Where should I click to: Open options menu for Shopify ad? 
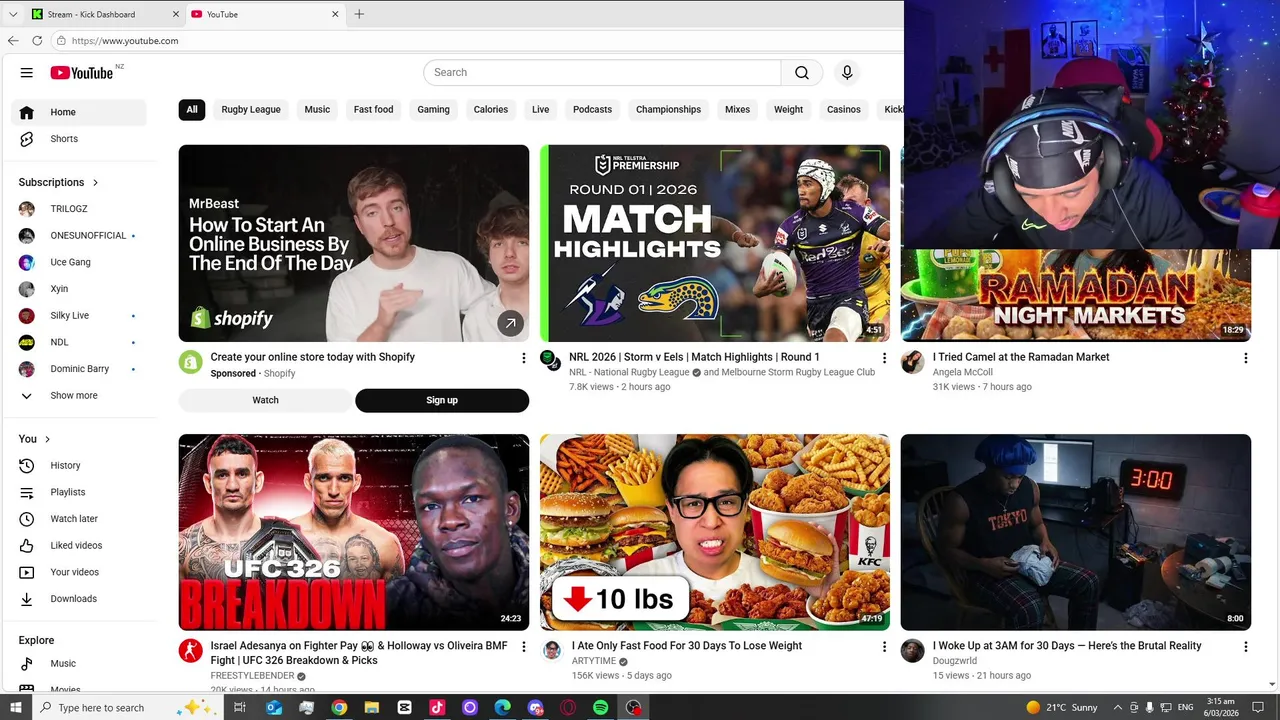pos(523,358)
